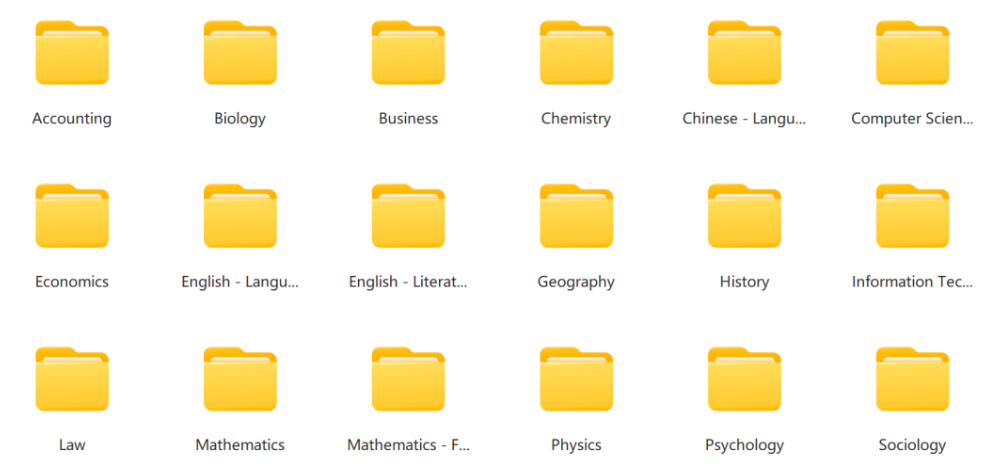Click the Biology folder icon
Image resolution: width=1000 pixels, height=471 pixels.
(x=240, y=54)
